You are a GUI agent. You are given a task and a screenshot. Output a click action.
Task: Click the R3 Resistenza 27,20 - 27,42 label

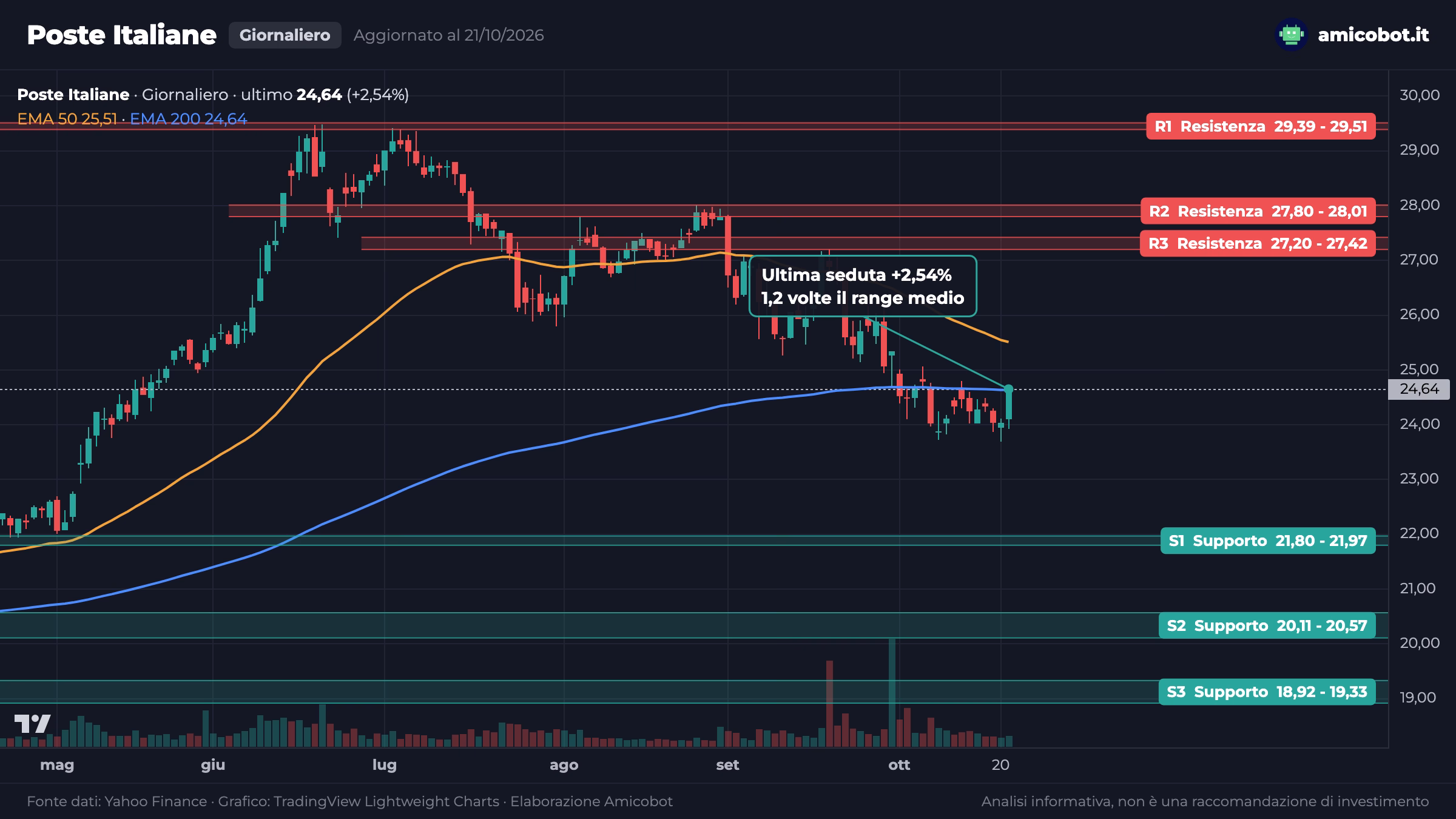[x=1258, y=243]
